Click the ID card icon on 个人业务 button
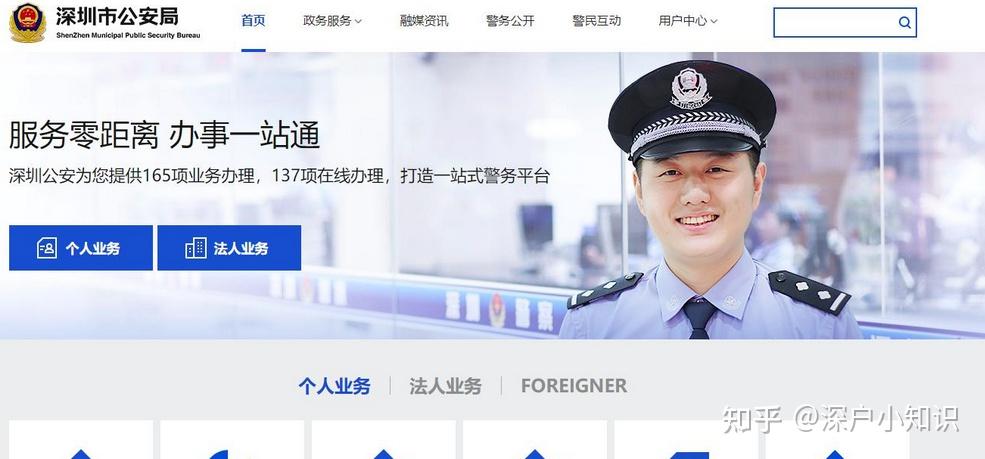985x459 pixels. coord(47,248)
